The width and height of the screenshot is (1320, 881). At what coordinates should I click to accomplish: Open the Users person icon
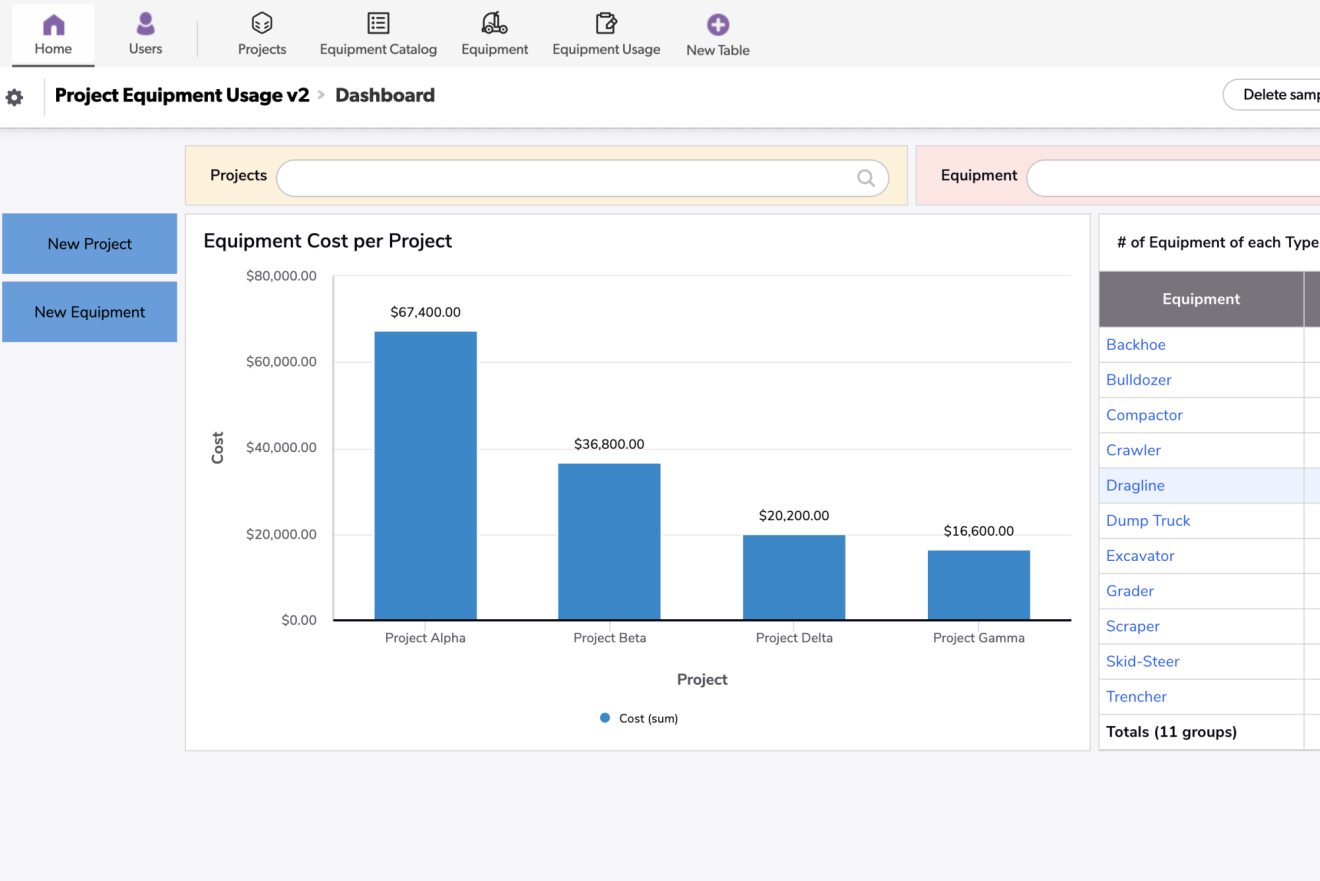(145, 24)
